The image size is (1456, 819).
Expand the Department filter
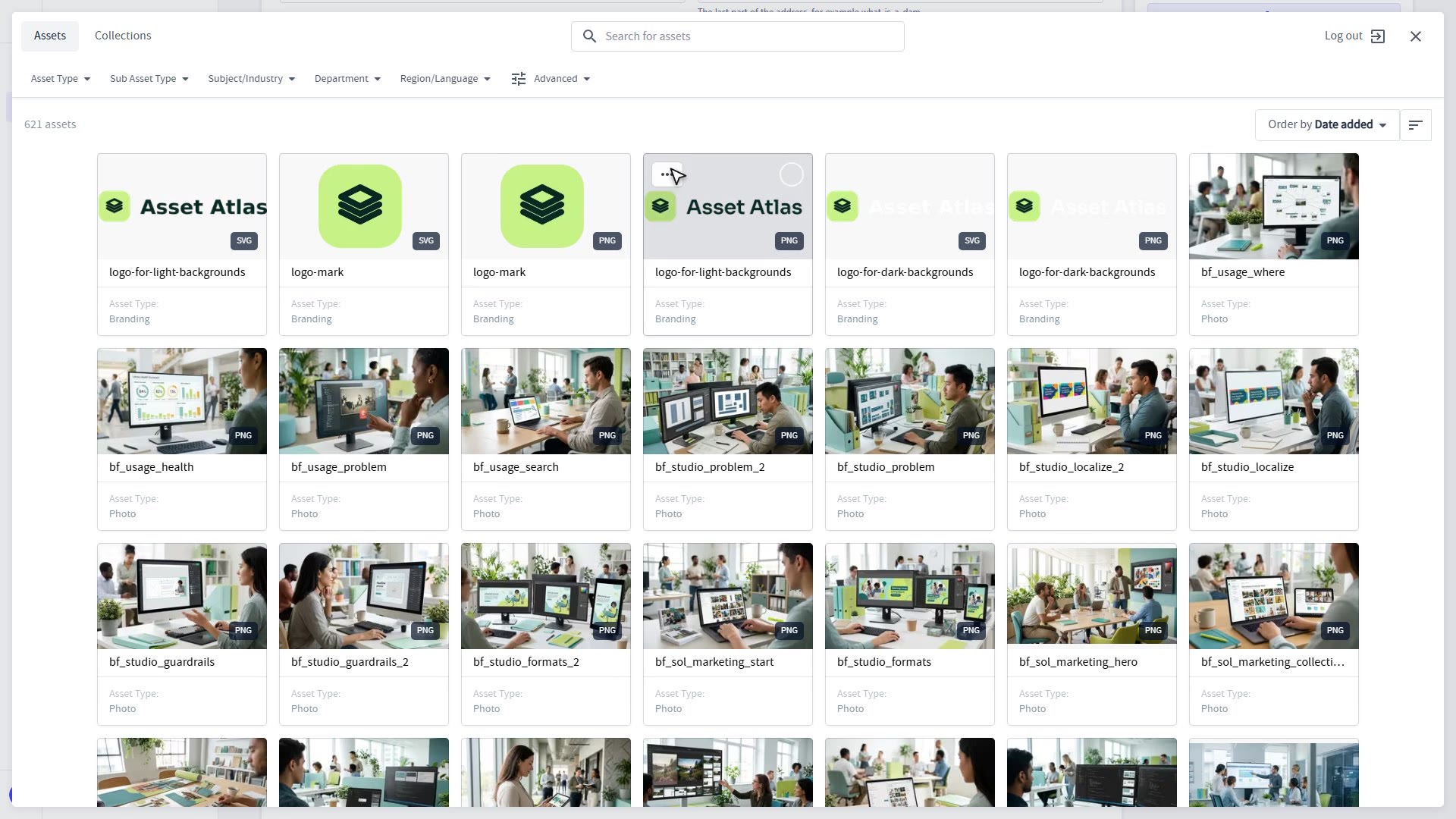pyautogui.click(x=347, y=79)
